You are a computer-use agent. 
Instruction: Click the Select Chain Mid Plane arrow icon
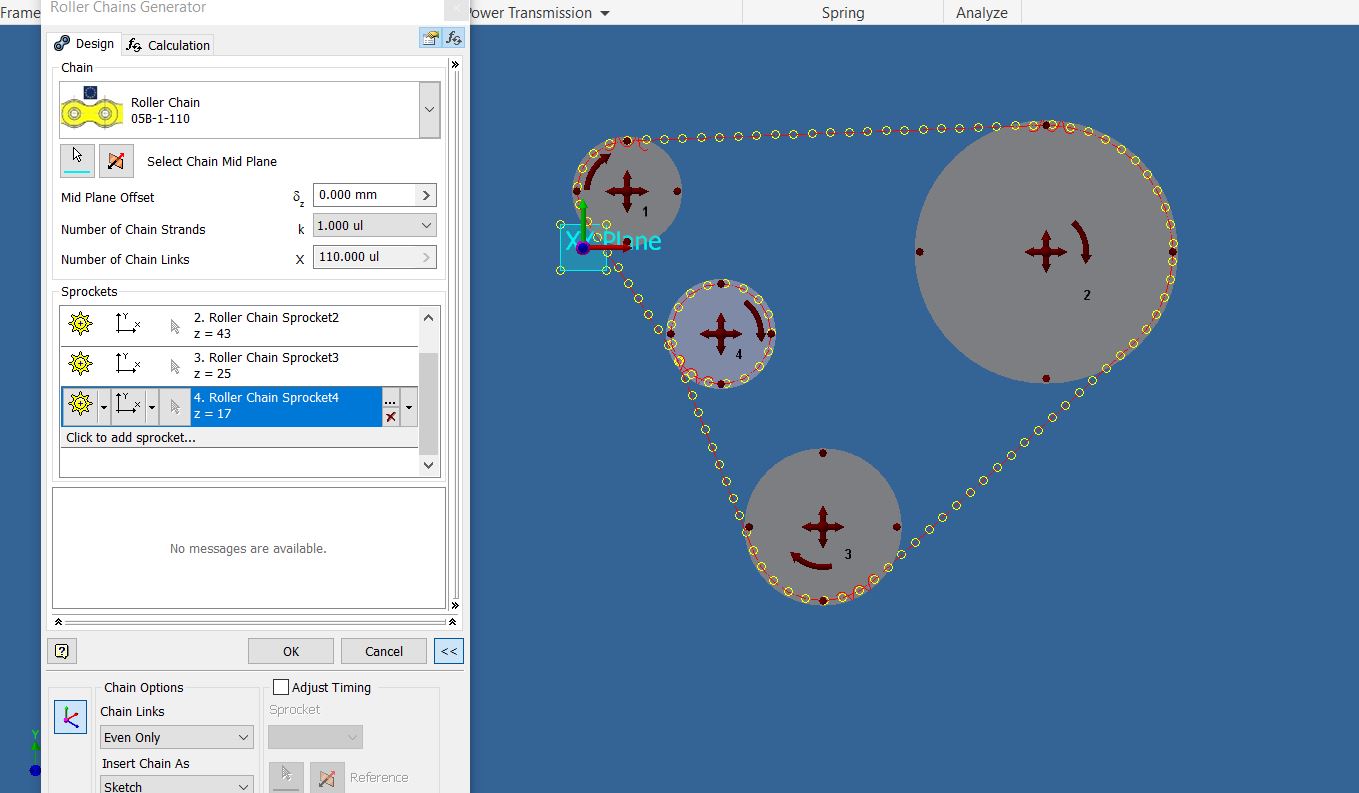(78, 160)
